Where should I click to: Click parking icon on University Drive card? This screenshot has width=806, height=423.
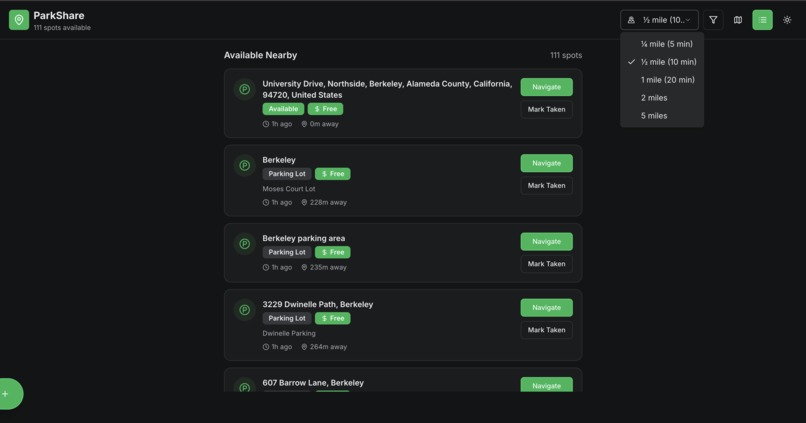[245, 89]
